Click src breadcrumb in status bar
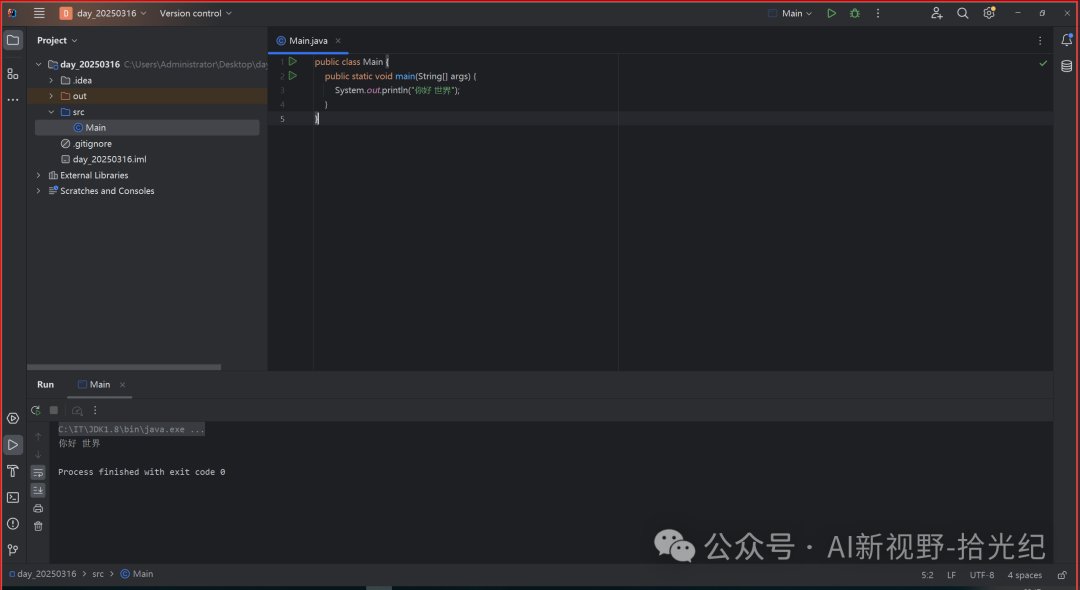 pos(98,573)
